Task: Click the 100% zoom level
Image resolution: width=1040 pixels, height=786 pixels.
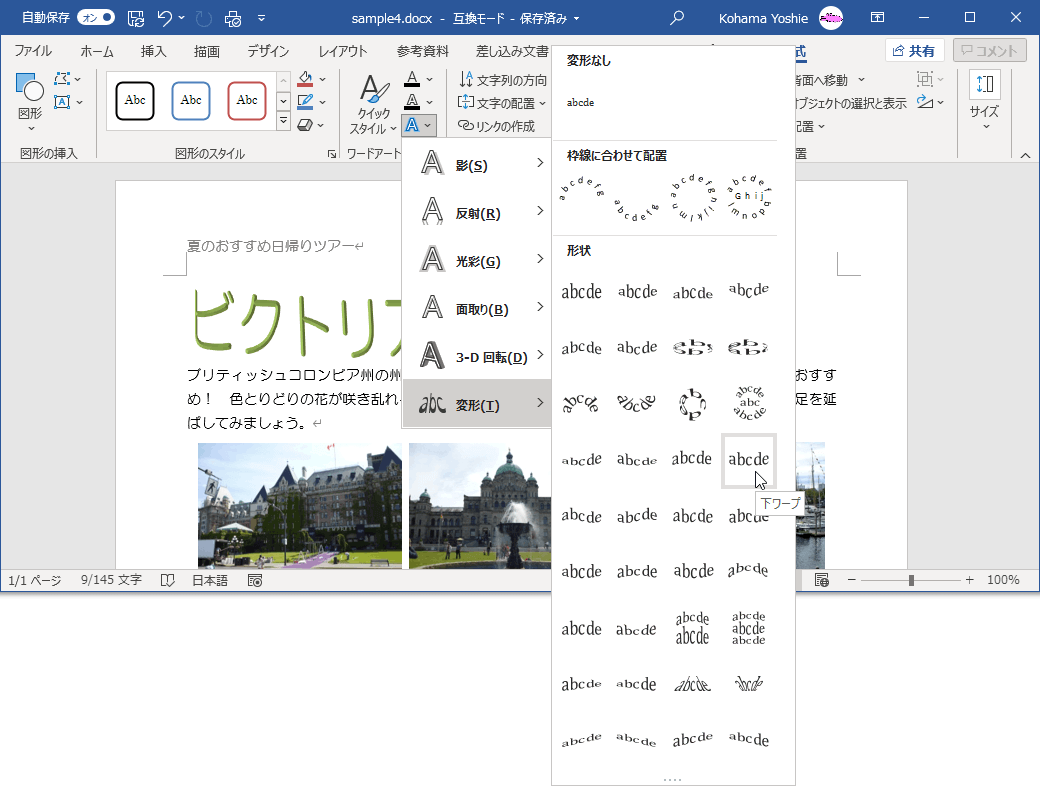Action: point(1003,580)
